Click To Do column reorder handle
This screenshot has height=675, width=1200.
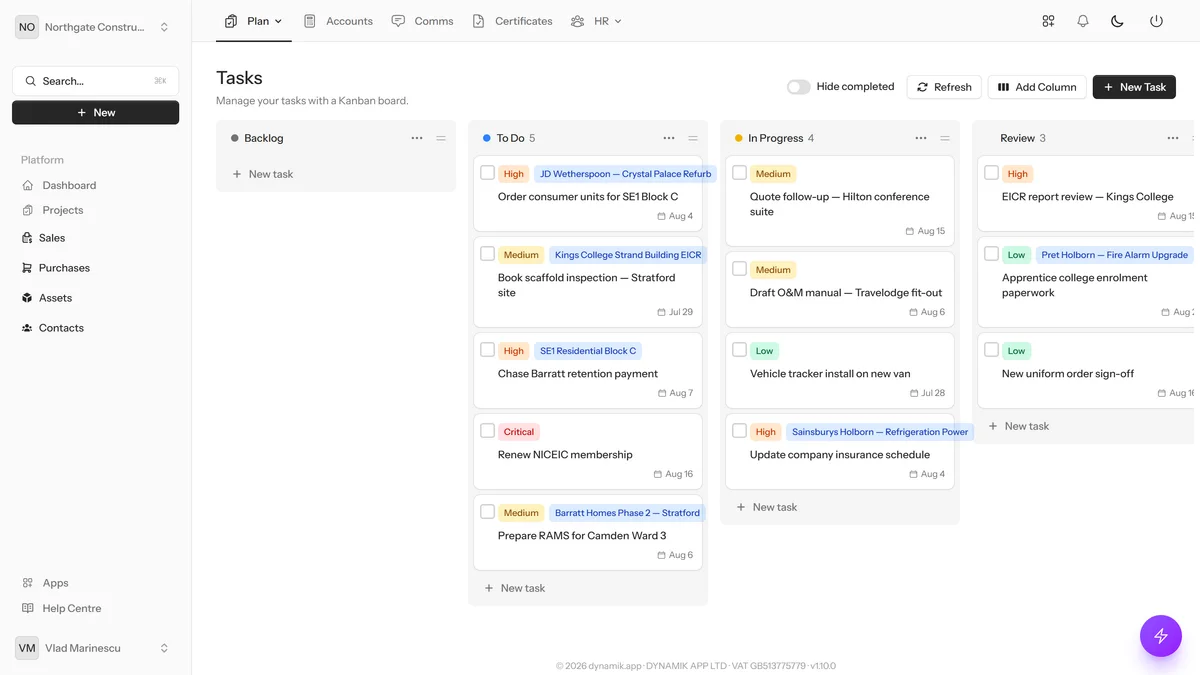[693, 138]
